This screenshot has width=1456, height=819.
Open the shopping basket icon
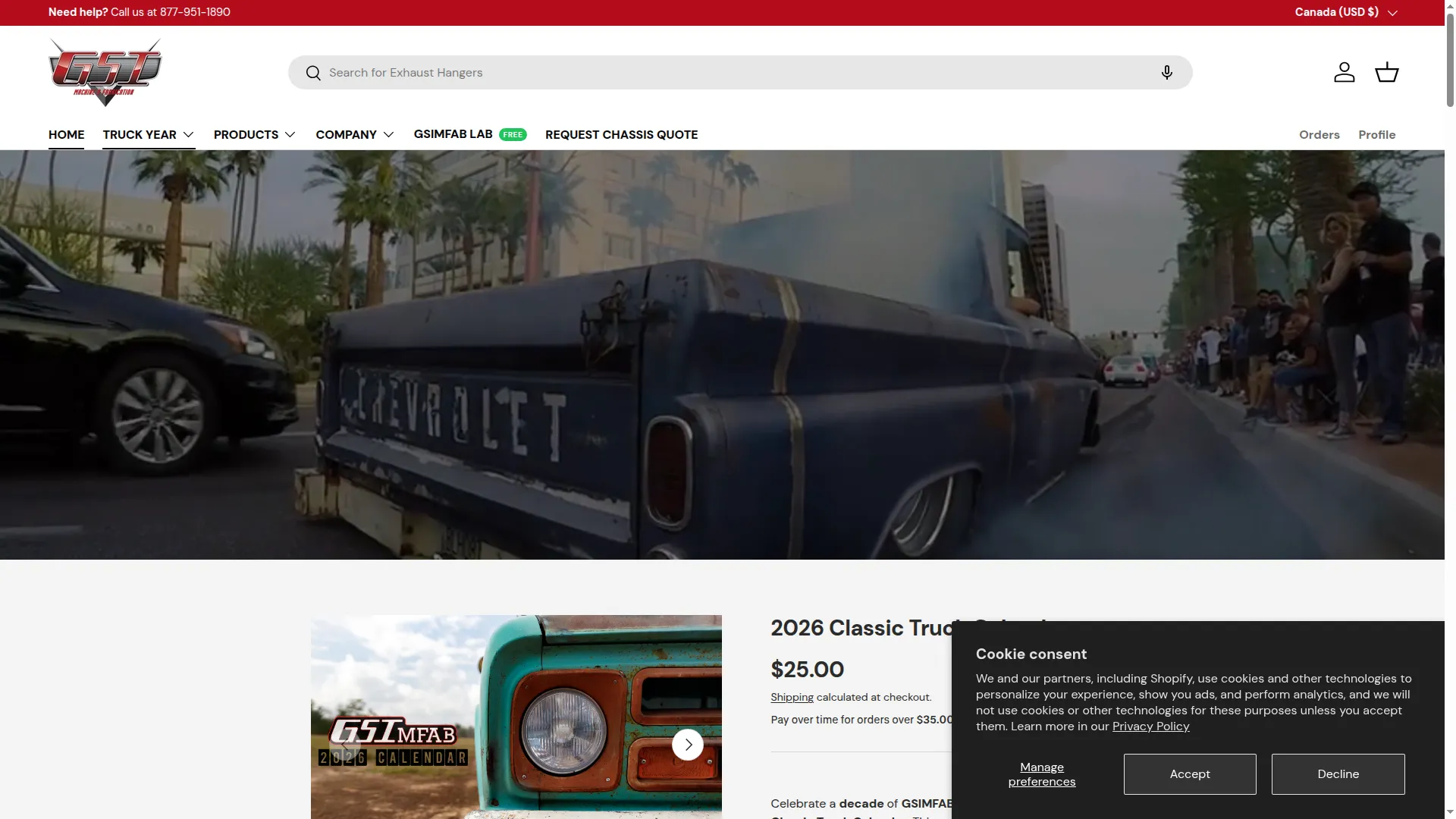pyautogui.click(x=1387, y=72)
